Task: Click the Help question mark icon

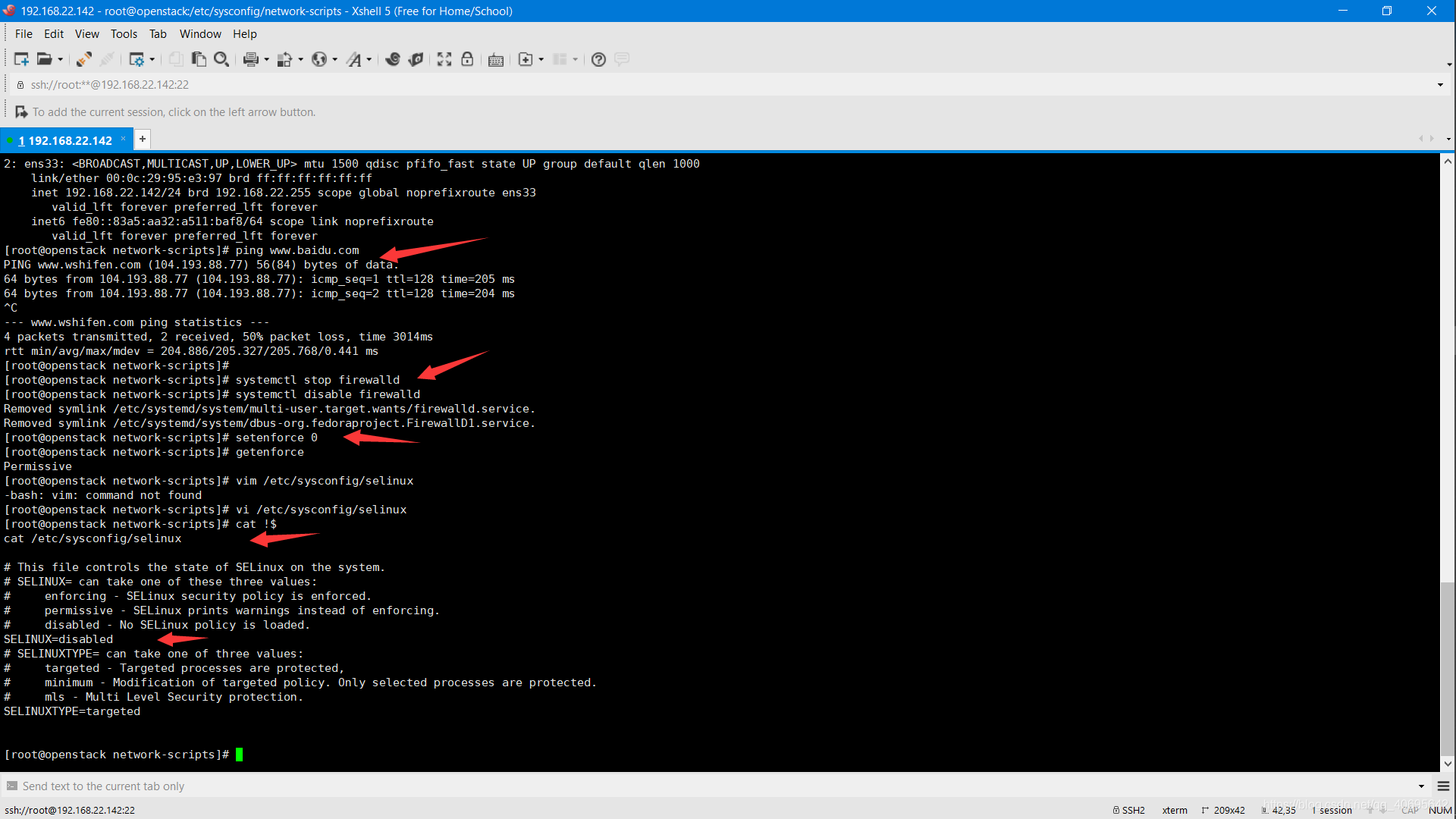Action: click(x=598, y=59)
